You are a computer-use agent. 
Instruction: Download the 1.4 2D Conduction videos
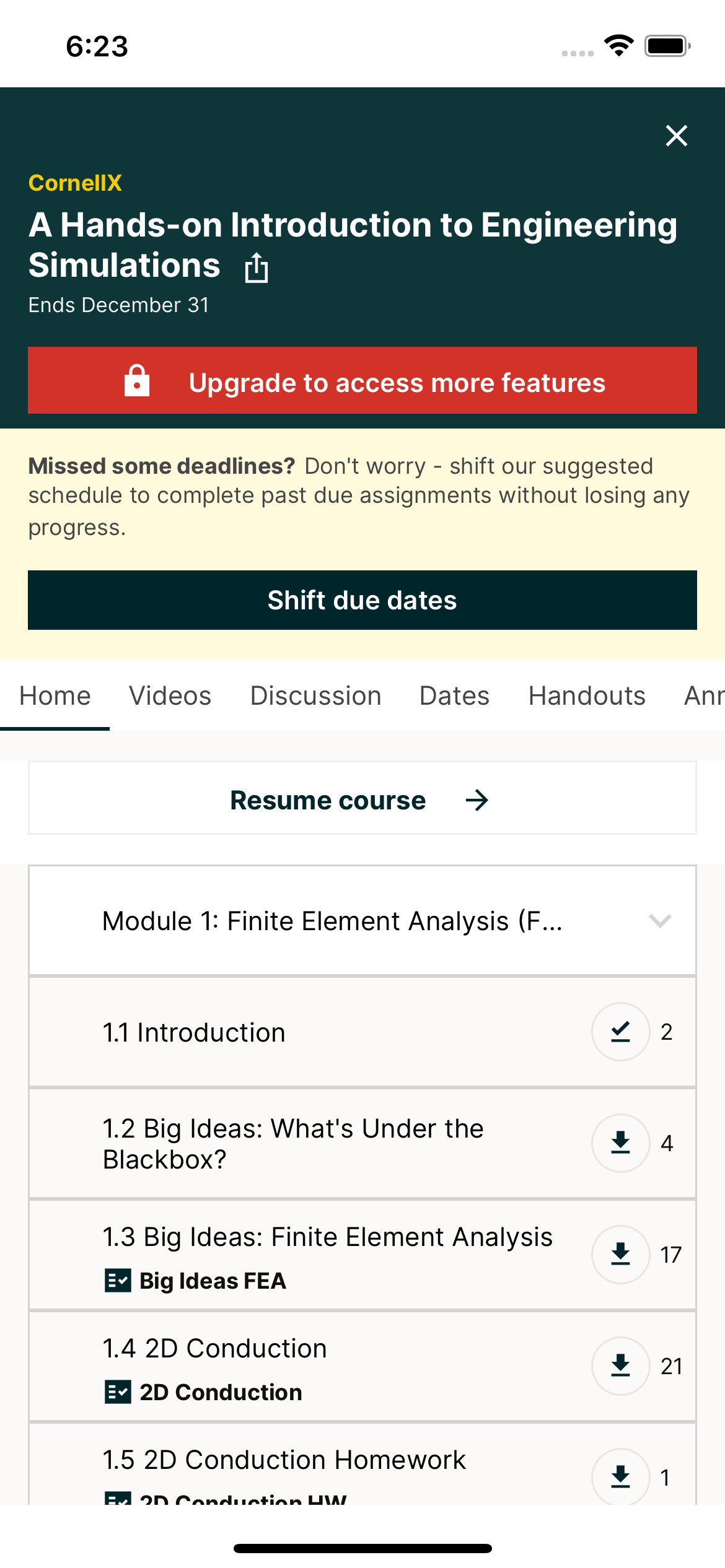[620, 1366]
